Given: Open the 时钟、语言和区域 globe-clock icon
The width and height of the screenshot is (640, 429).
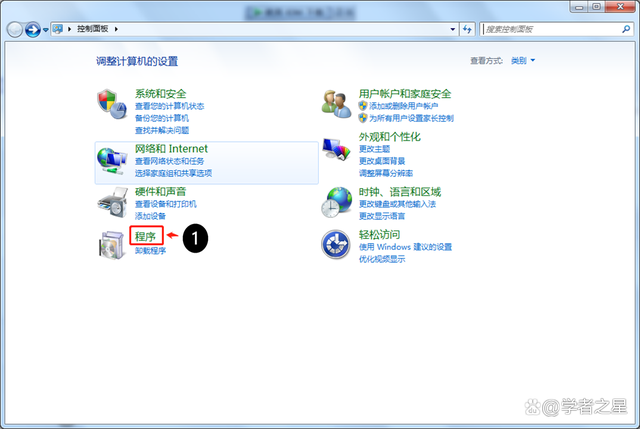Looking at the screenshot, I should pyautogui.click(x=336, y=203).
